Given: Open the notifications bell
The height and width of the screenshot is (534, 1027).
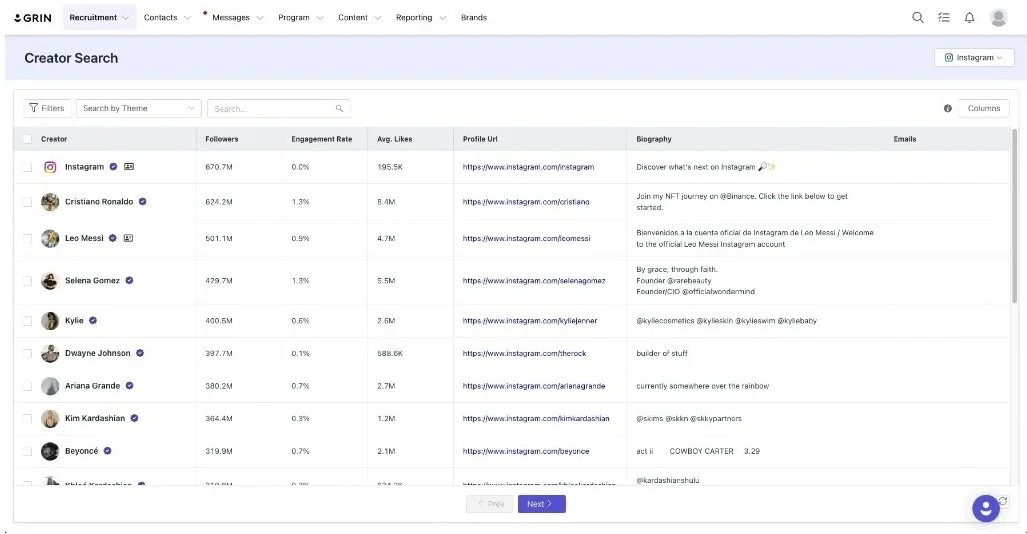Looking at the screenshot, I should [x=969, y=18].
